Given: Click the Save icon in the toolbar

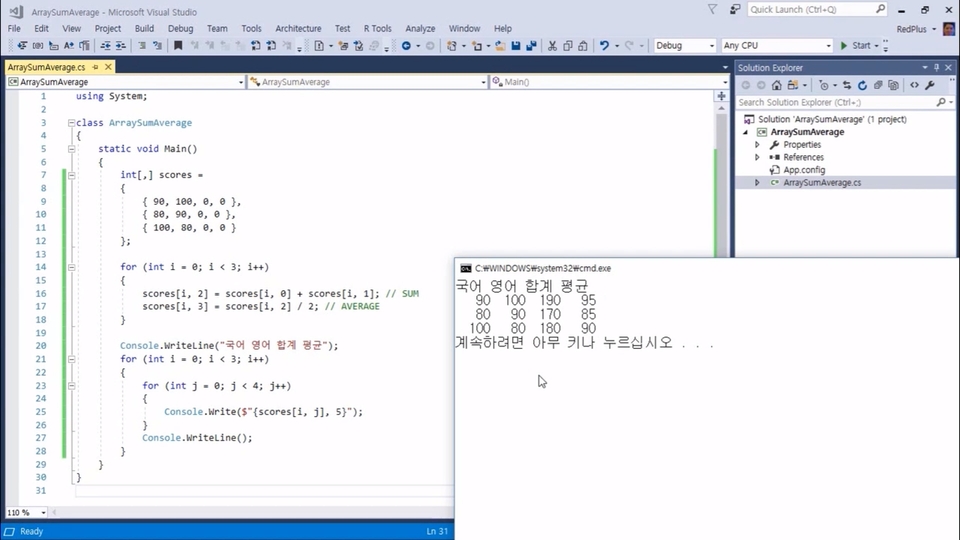Looking at the screenshot, I should pos(516,46).
